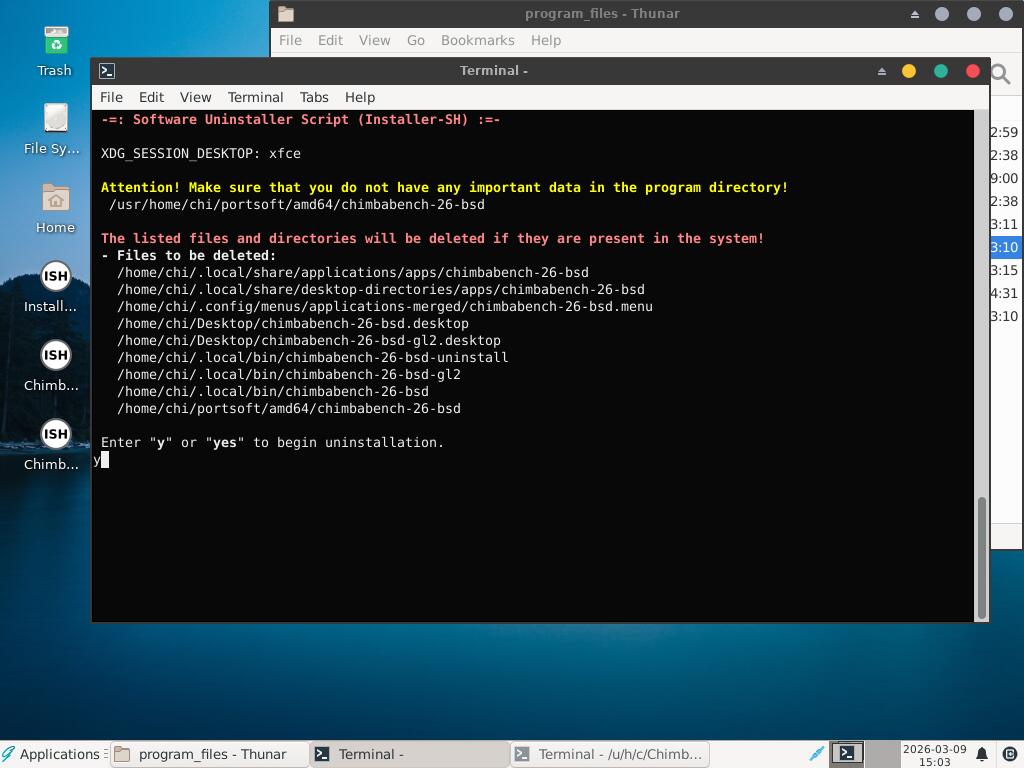Open the Help menu in Terminal

(x=360, y=97)
